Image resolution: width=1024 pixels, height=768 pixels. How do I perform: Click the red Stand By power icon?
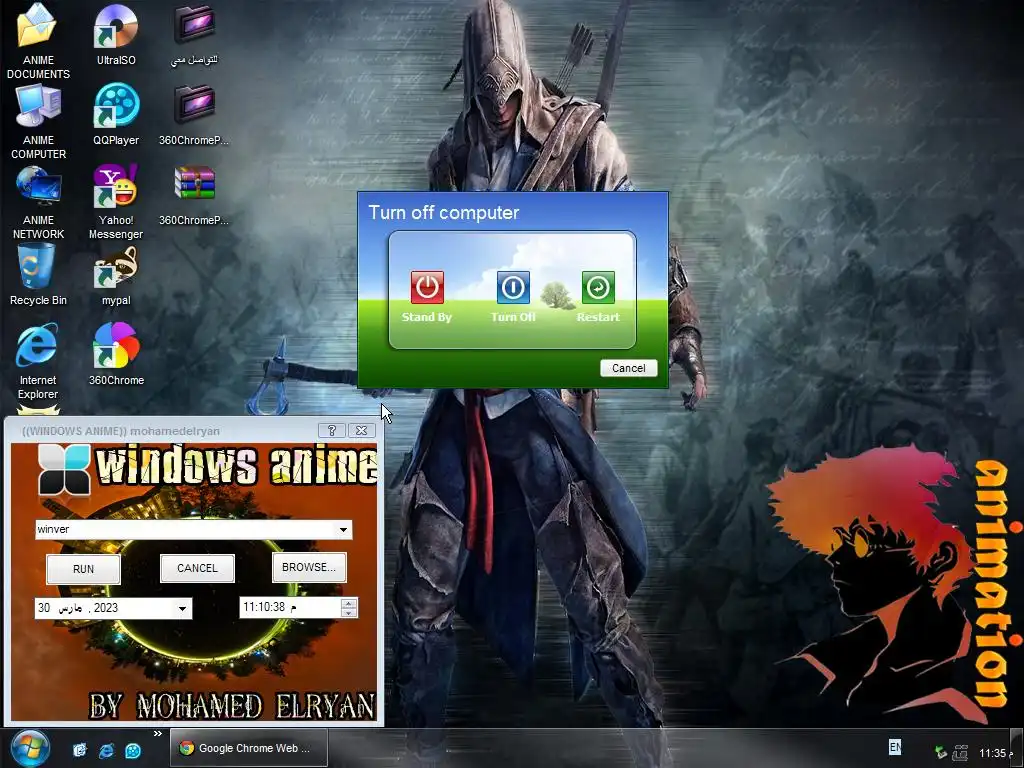click(x=427, y=287)
